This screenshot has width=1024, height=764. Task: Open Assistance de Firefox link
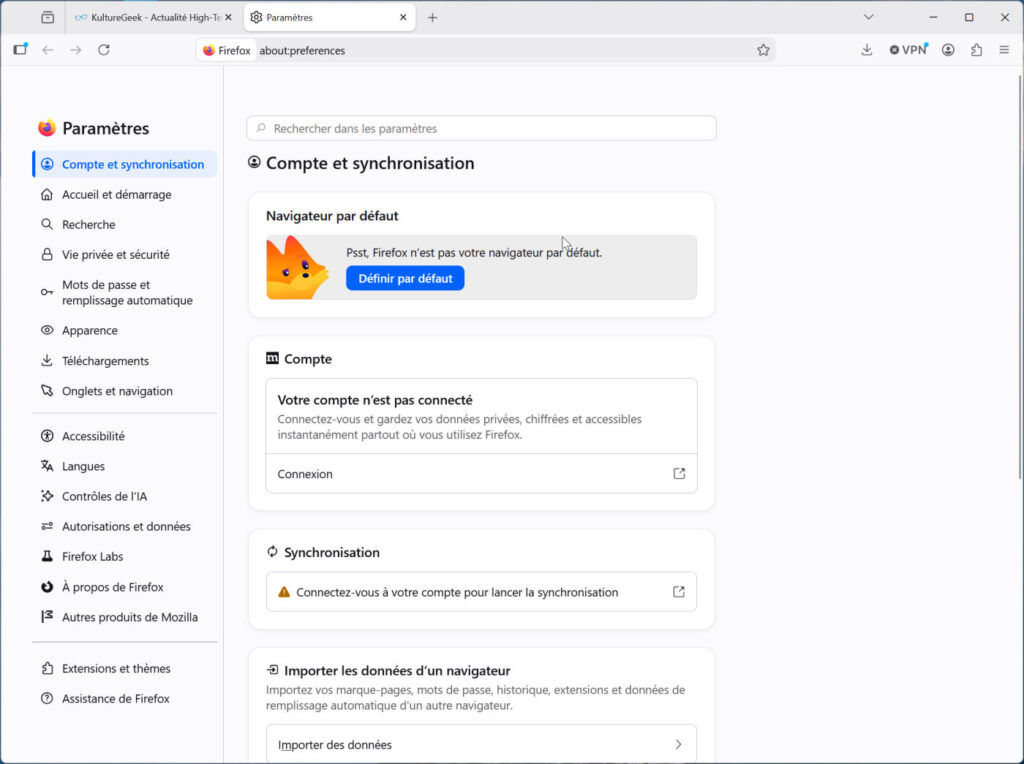pos(125,699)
